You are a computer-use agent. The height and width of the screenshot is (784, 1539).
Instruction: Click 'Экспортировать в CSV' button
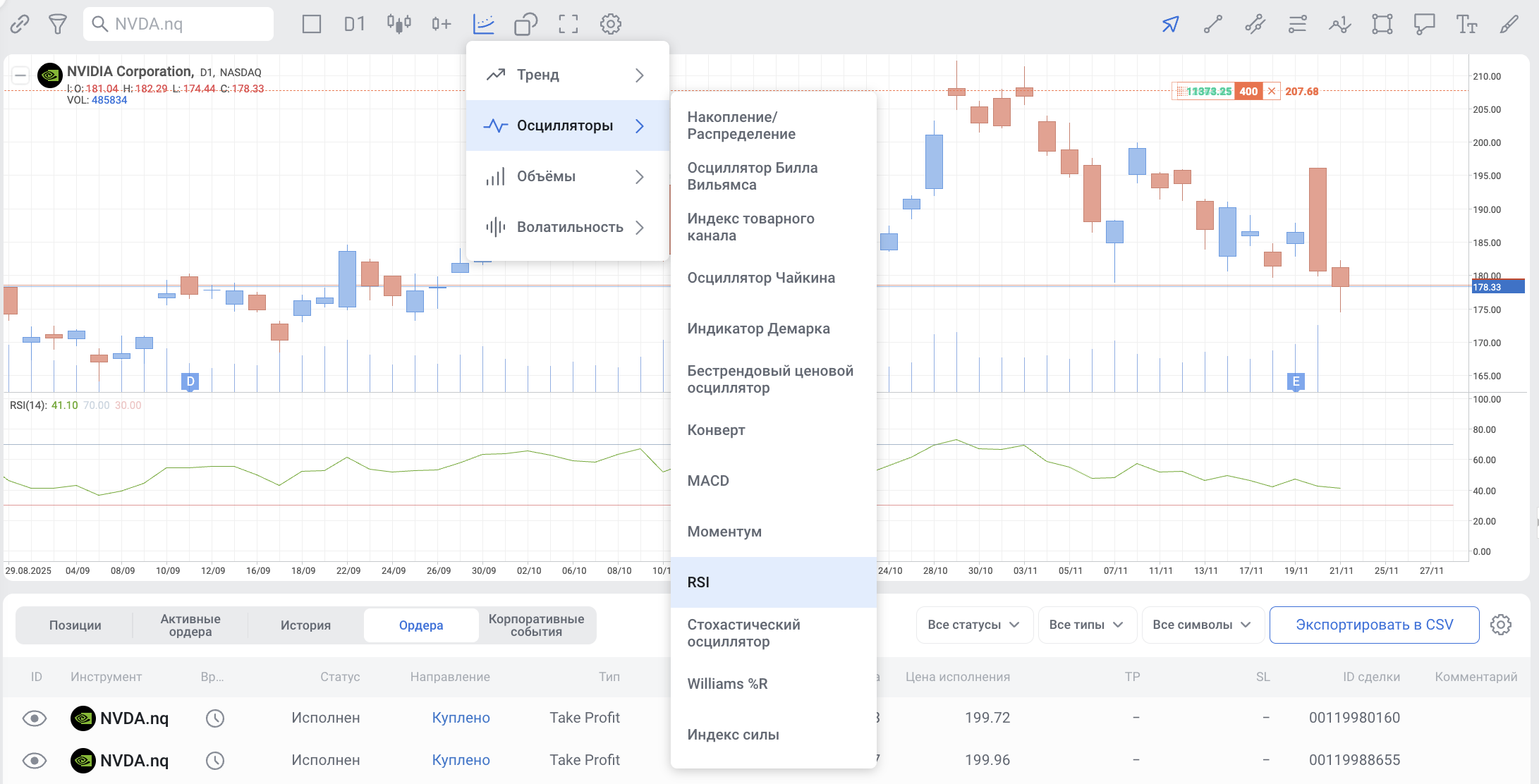click(1374, 625)
